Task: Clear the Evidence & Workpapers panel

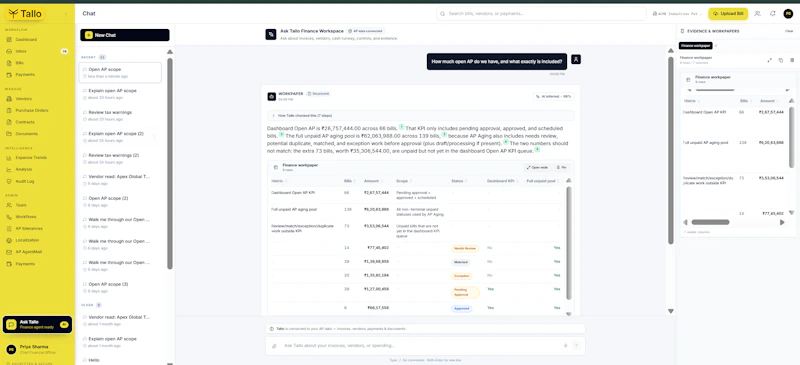Action: (789, 31)
